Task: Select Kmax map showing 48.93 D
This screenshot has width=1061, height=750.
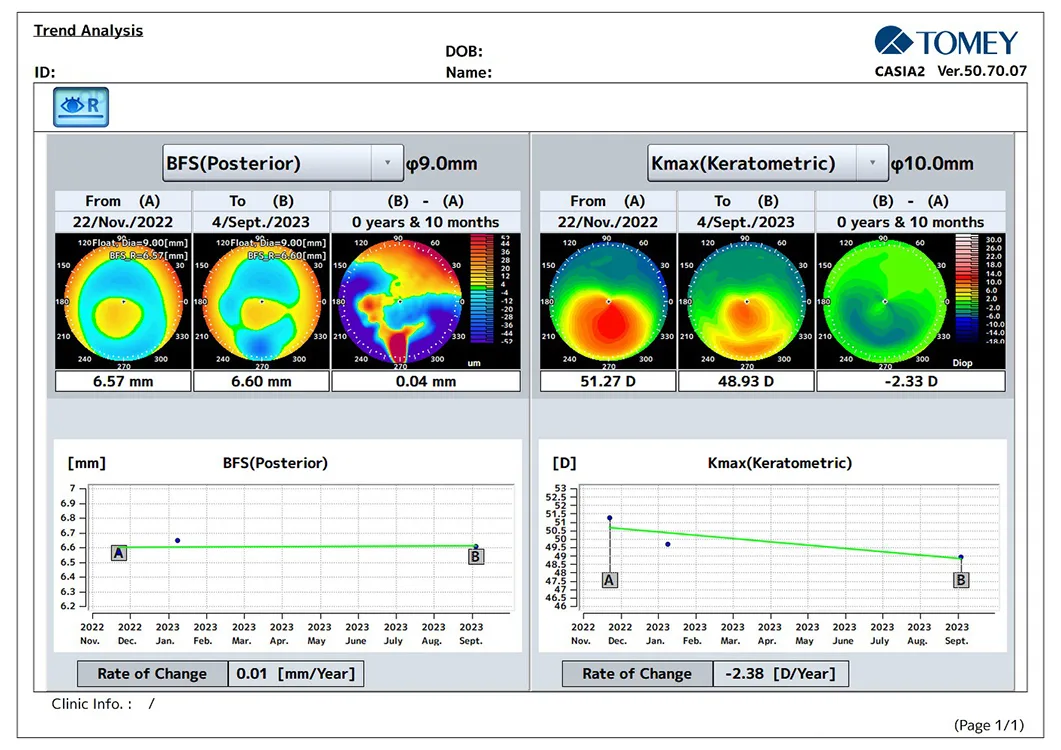Action: coord(746,301)
